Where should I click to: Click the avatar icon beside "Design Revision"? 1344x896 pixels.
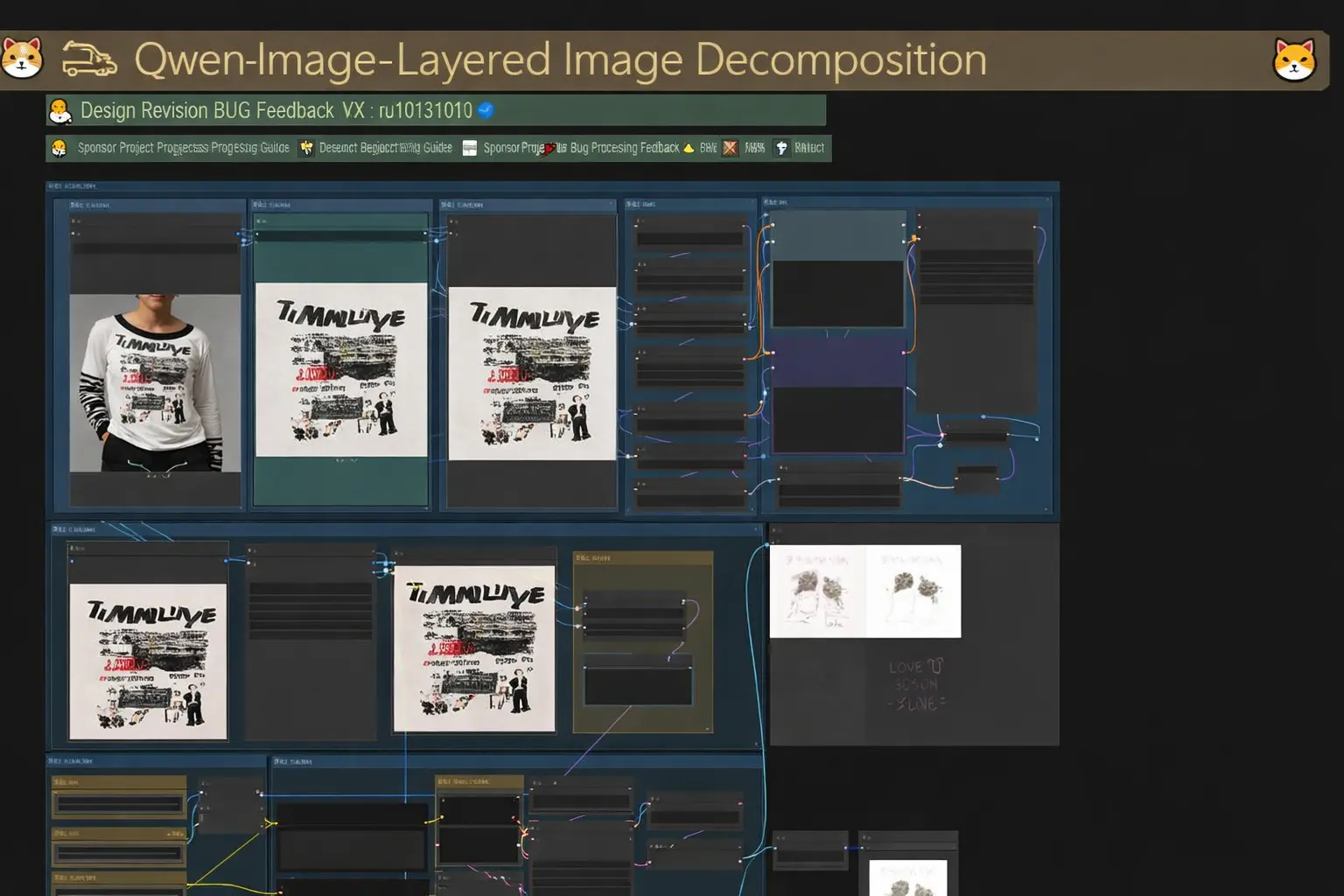[59, 111]
